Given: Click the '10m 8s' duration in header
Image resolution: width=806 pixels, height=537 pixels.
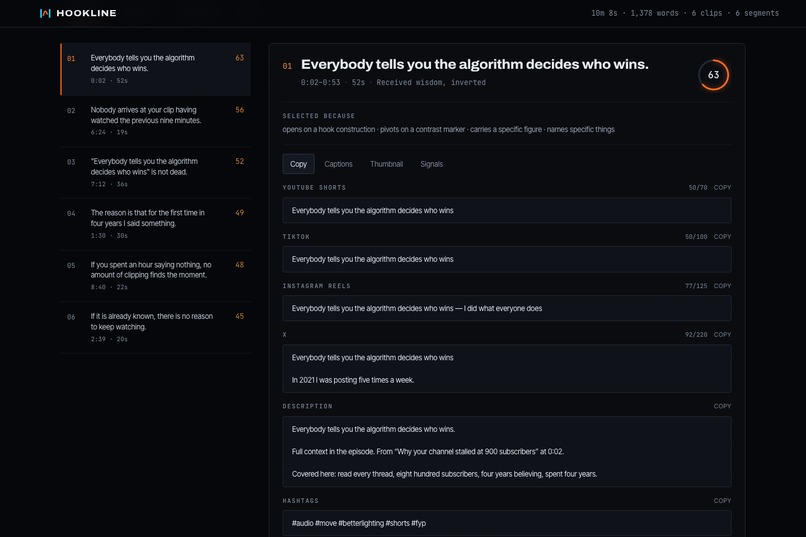Looking at the screenshot, I should (604, 13).
